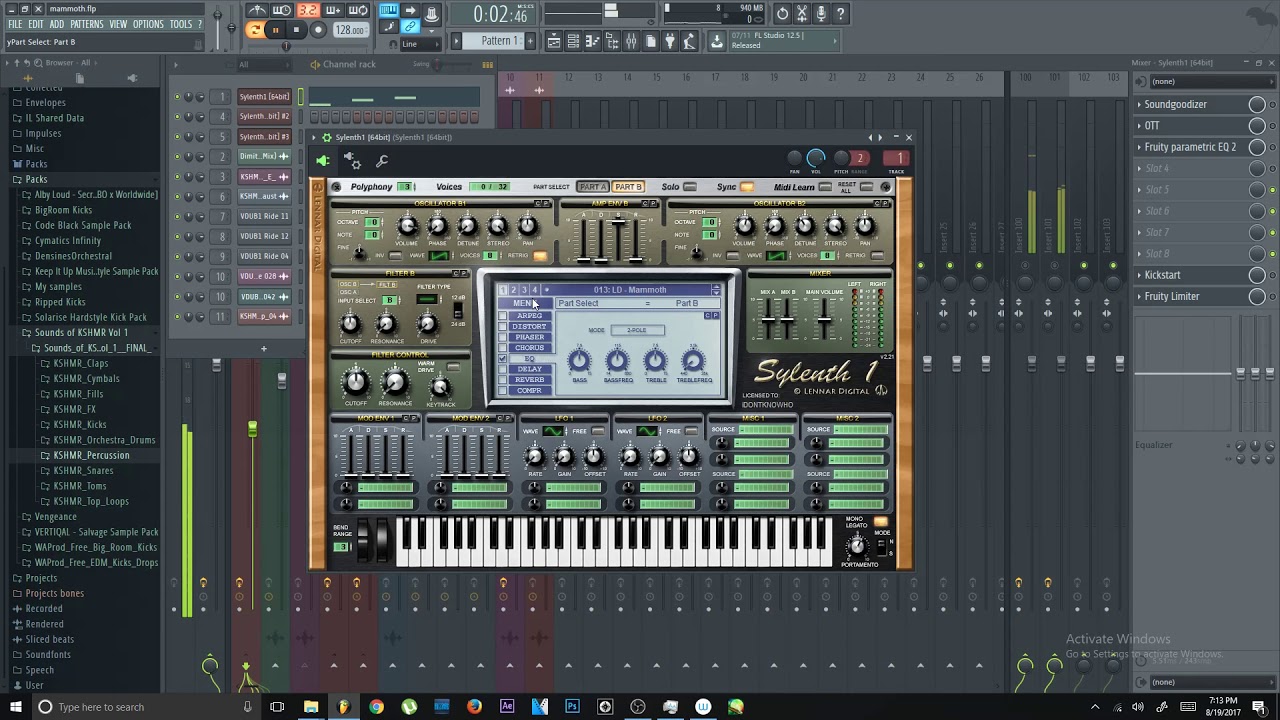Open Google Chrome from the taskbar
This screenshot has height=720, width=1280.
(376, 707)
